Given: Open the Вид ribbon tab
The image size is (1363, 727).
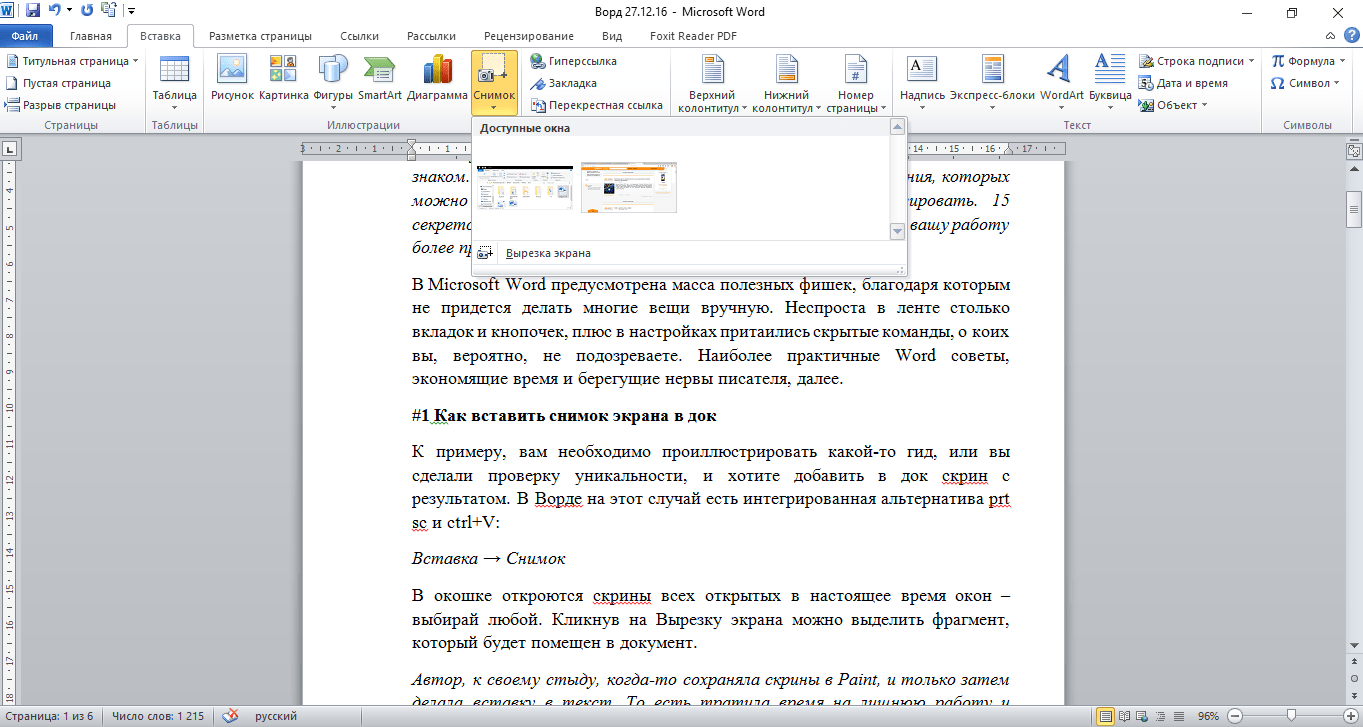Looking at the screenshot, I should (612, 36).
